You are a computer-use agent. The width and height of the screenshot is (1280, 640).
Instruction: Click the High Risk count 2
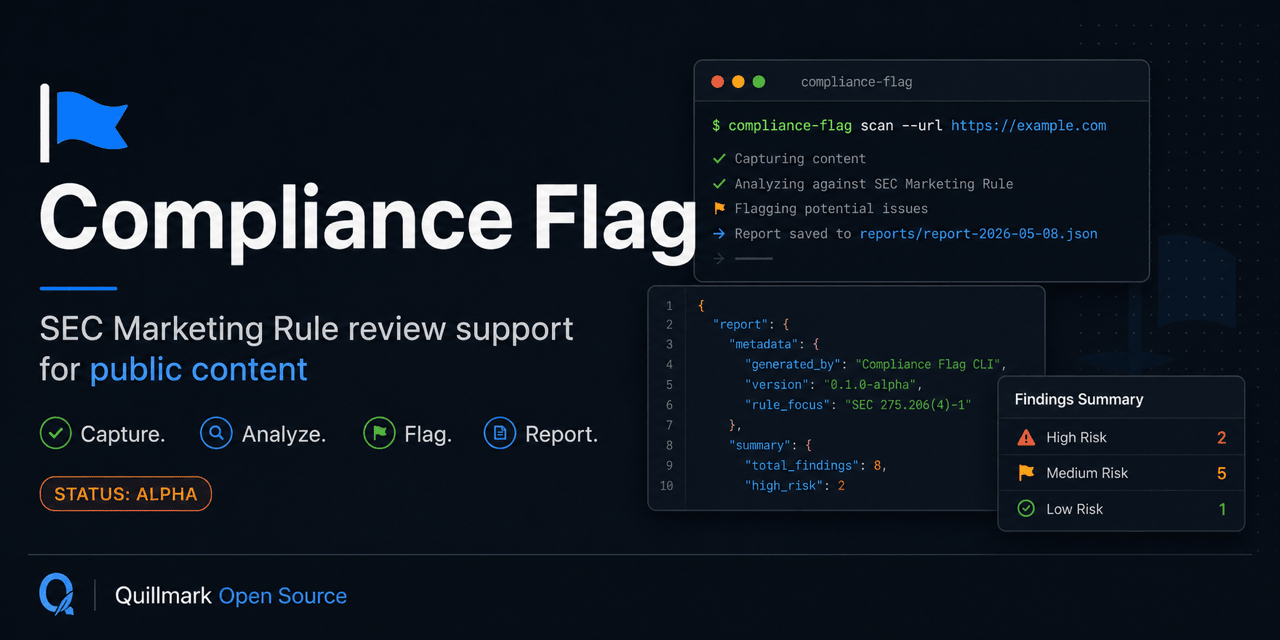1221,438
